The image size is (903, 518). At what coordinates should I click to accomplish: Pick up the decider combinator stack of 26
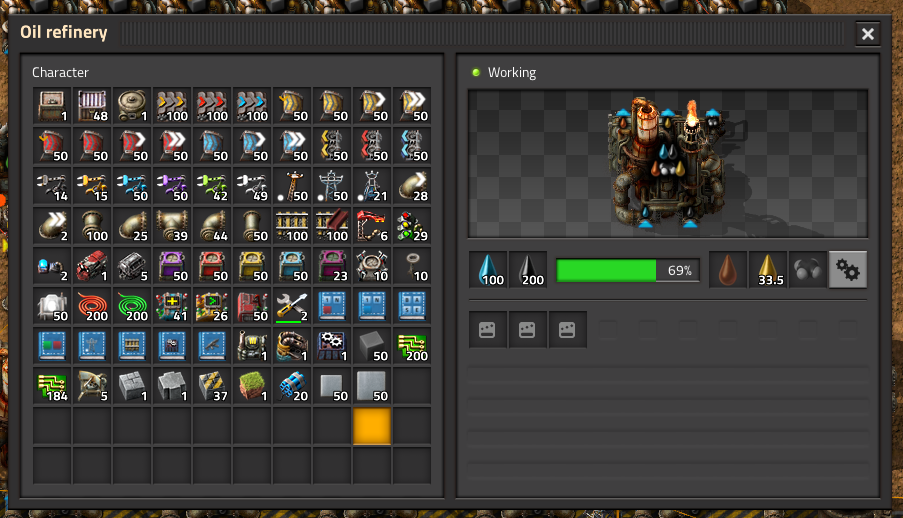coord(212,307)
